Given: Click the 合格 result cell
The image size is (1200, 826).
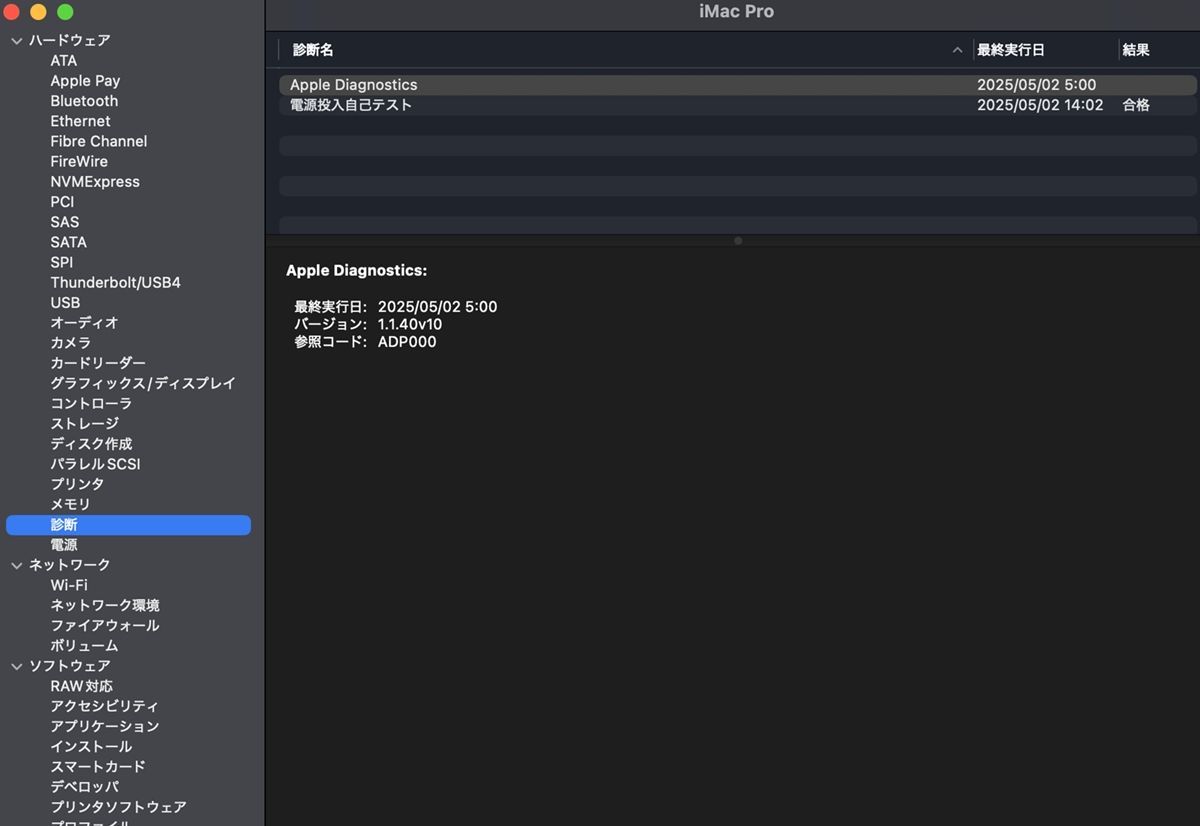Looking at the screenshot, I should (1136, 105).
